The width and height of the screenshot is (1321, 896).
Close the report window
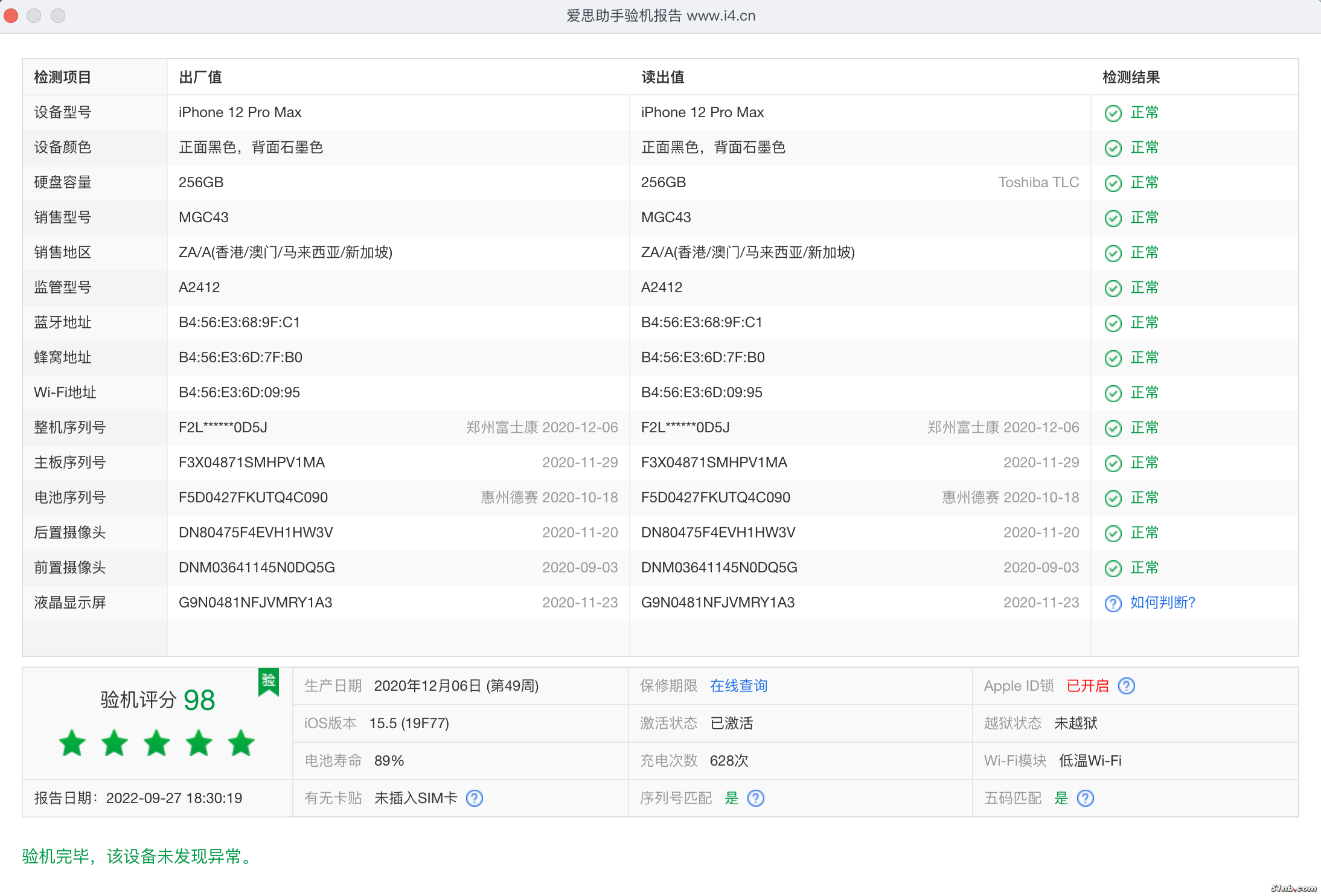click(11, 16)
